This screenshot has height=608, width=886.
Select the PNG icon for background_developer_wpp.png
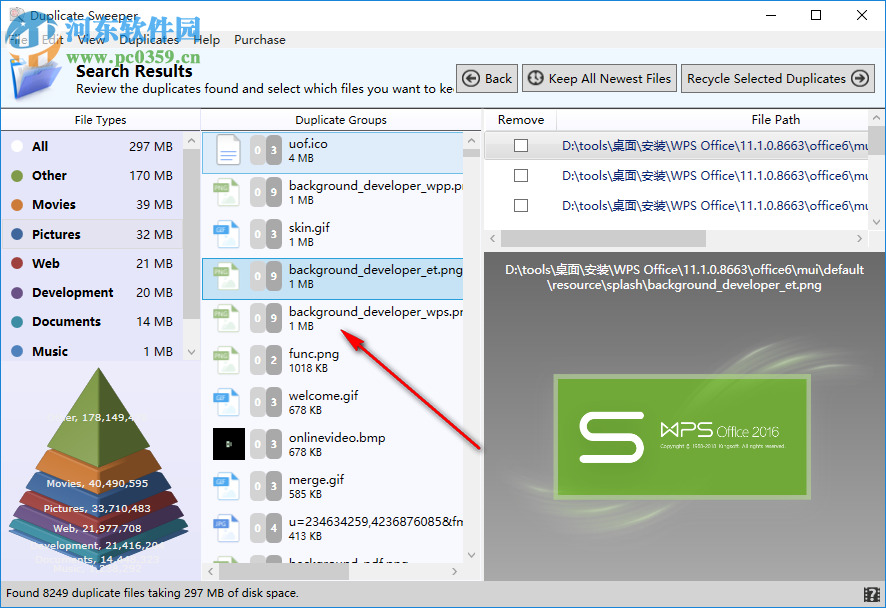point(228,192)
